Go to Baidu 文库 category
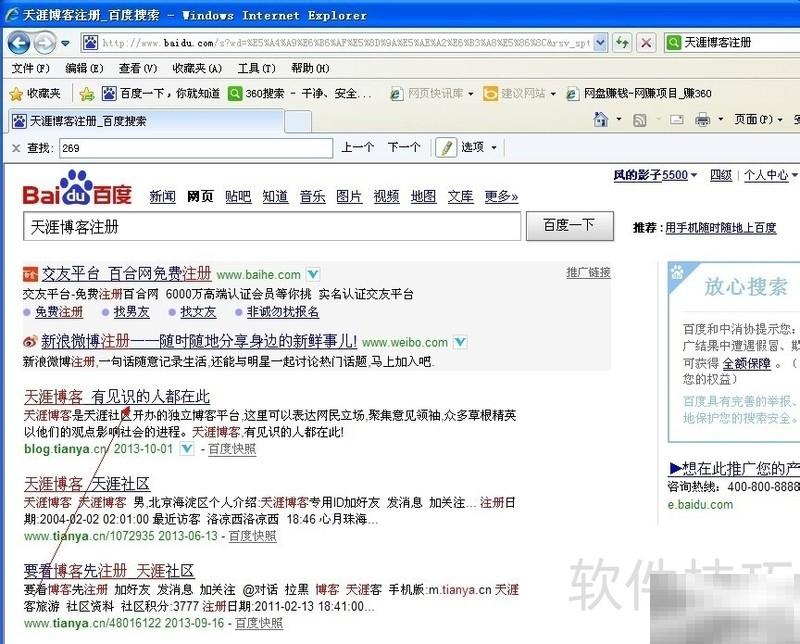This screenshot has height=644, width=800. point(460,196)
